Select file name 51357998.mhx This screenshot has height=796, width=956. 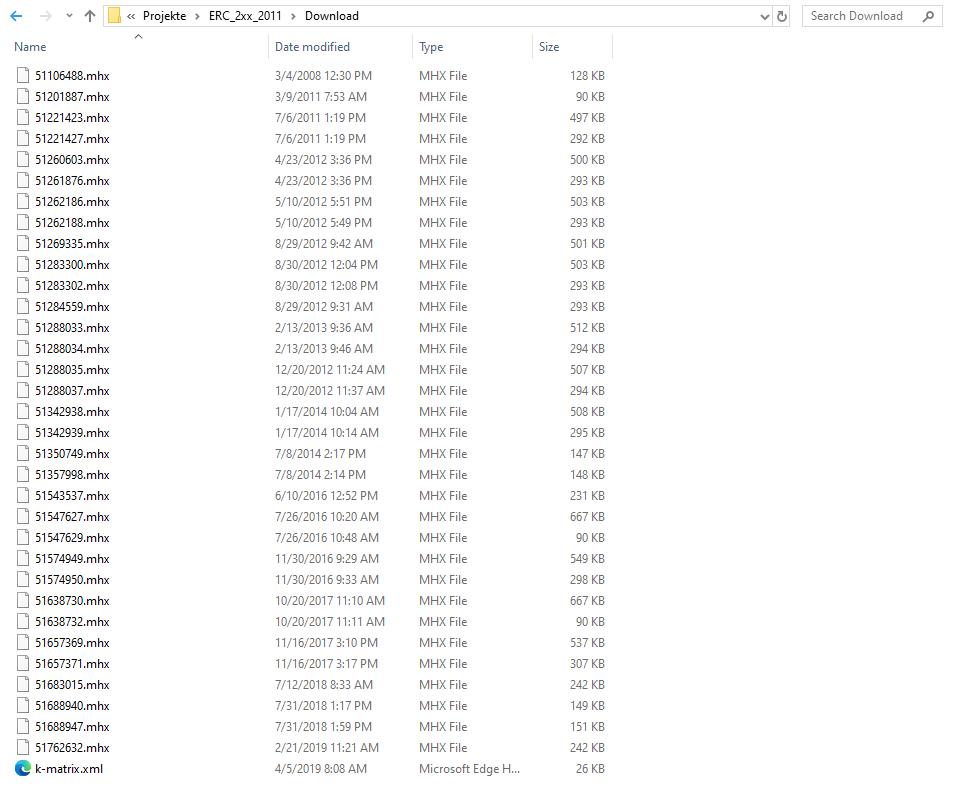tap(72, 475)
